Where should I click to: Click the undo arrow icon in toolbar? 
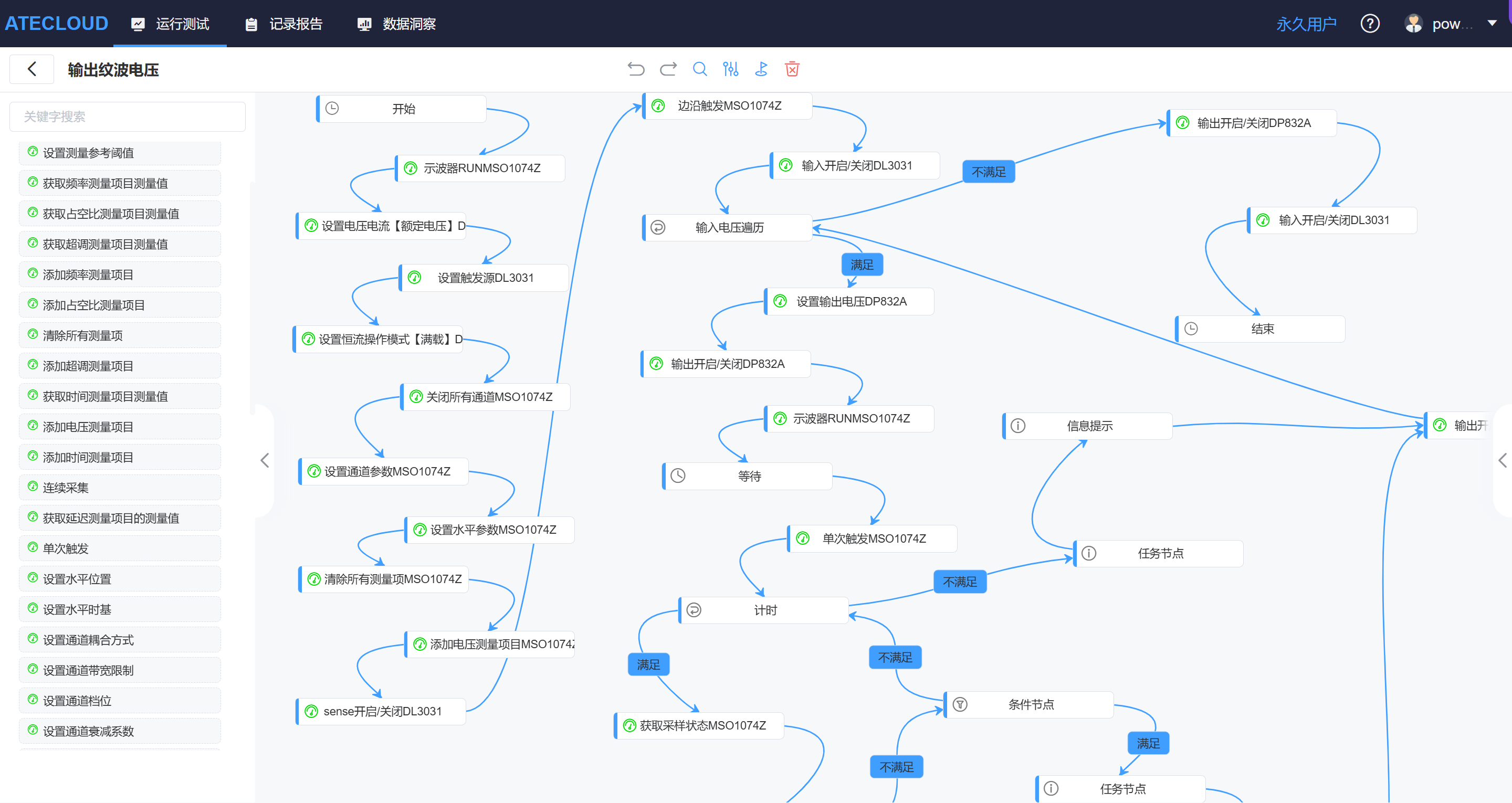(x=636, y=69)
